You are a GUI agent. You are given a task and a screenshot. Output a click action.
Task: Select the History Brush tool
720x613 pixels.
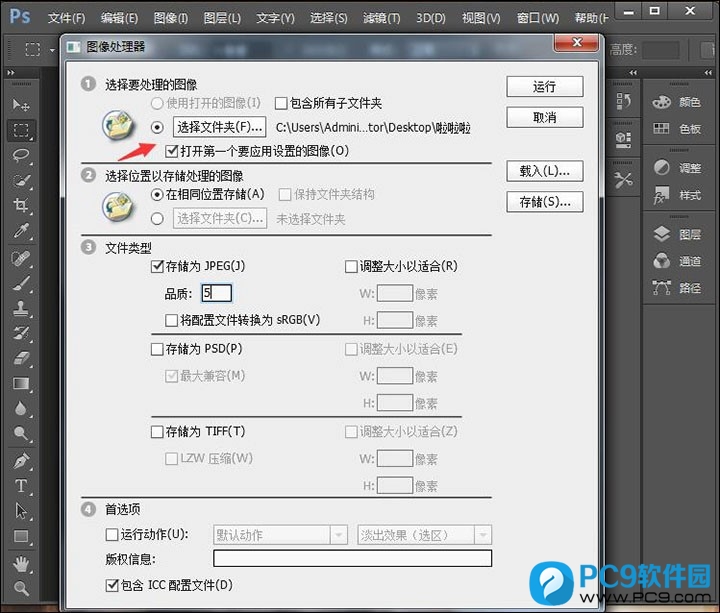(21, 333)
